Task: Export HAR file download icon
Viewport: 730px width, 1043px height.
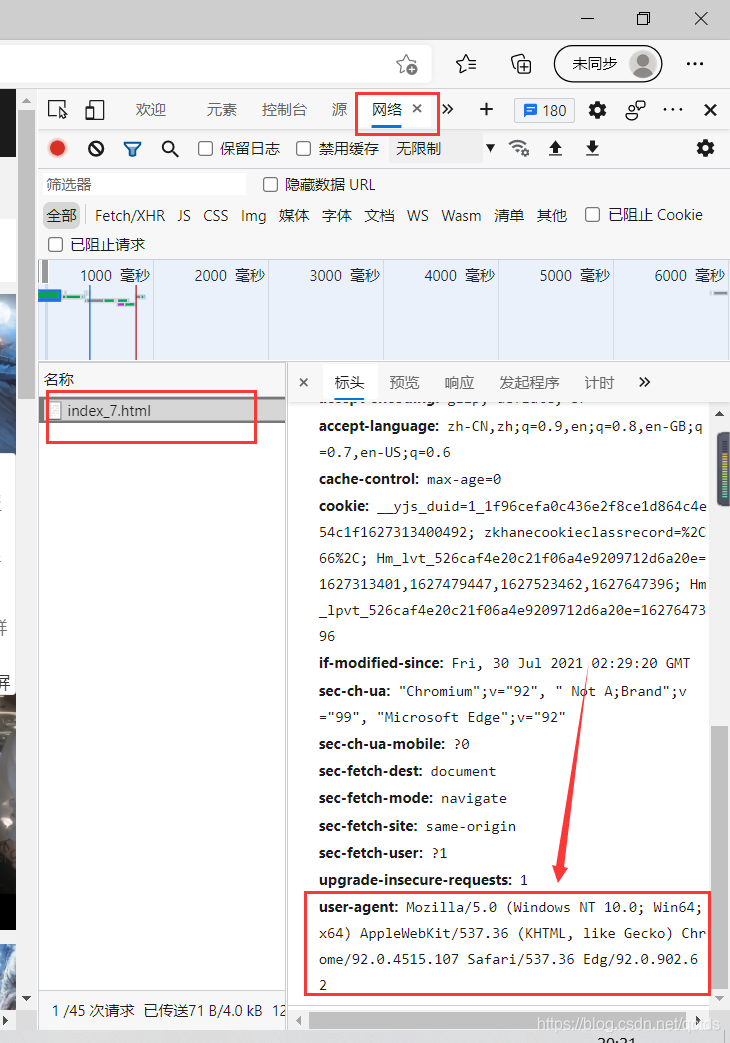Action: point(592,148)
